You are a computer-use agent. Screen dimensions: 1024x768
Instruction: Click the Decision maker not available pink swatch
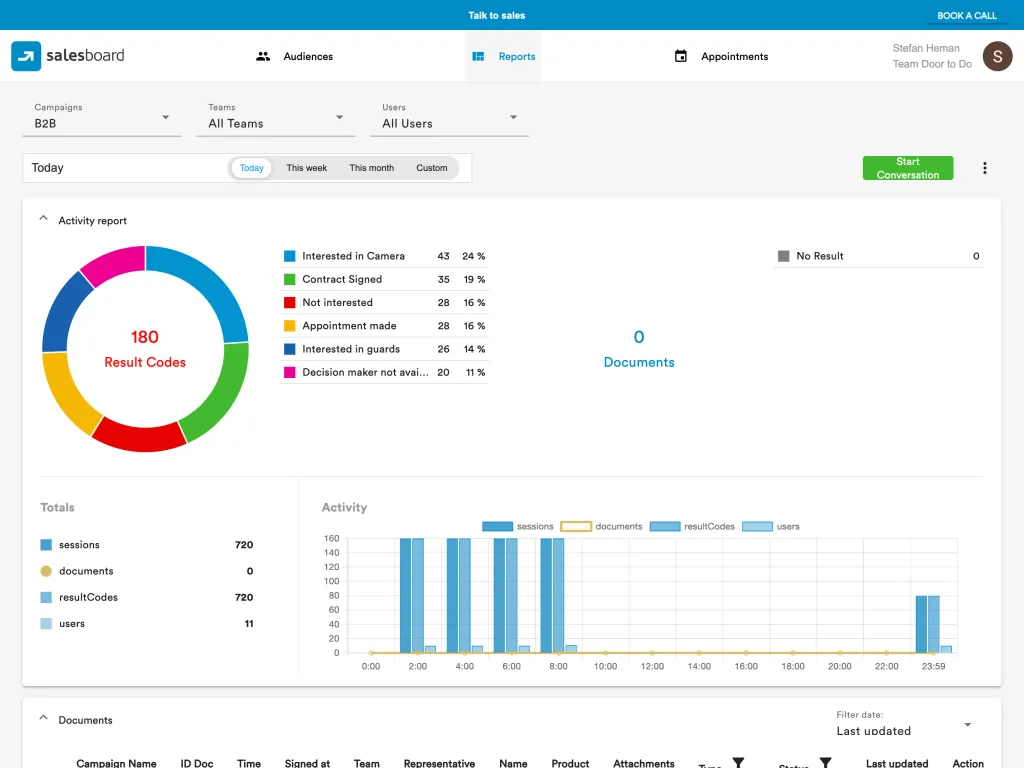[289, 372]
